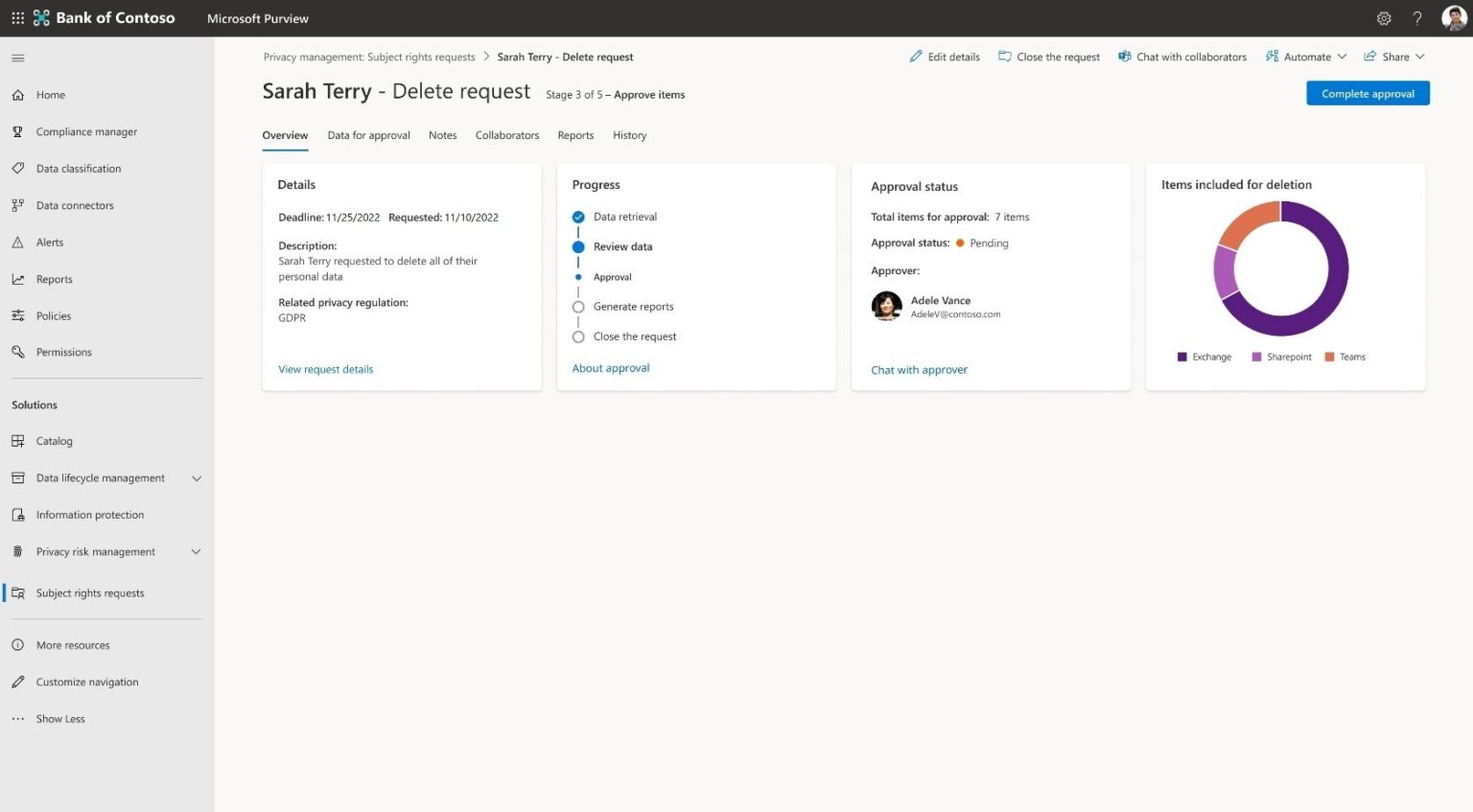Viewport: 1473px width, 812px height.
Task: Switch to the Data for approval tab
Action: coord(368,135)
